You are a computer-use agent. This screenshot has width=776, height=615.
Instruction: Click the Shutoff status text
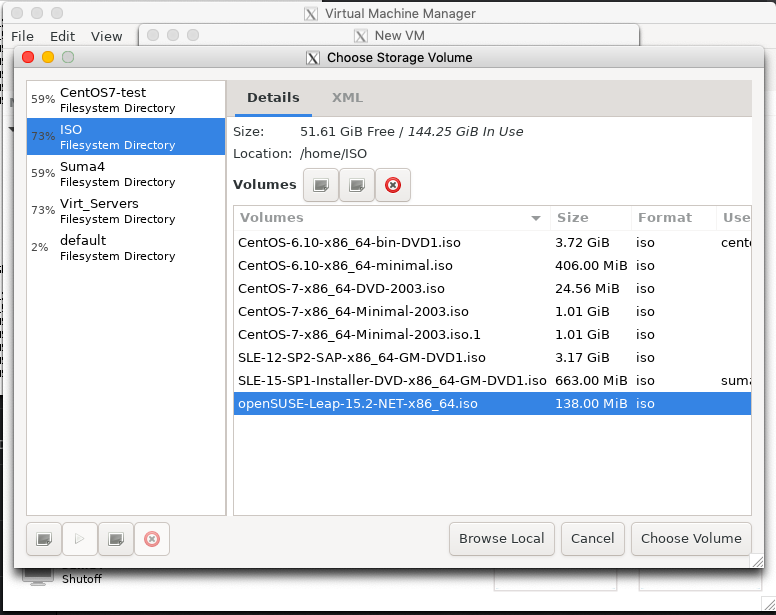point(82,579)
